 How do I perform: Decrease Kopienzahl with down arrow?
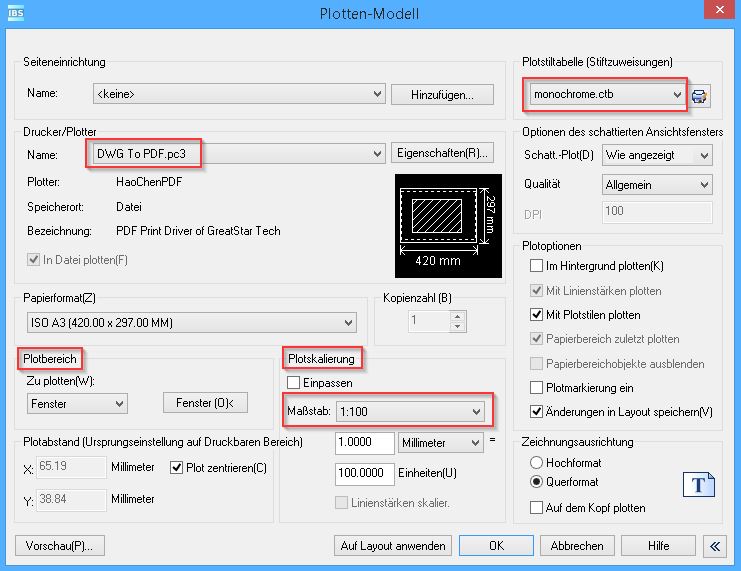[x=457, y=327]
